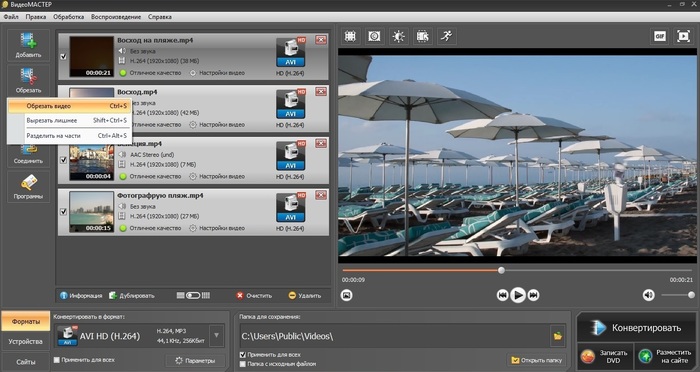Image resolution: width=700 pixels, height=372 pixels.
Task: Choose Обрезать видео from popup menu
Action: pos(69,106)
